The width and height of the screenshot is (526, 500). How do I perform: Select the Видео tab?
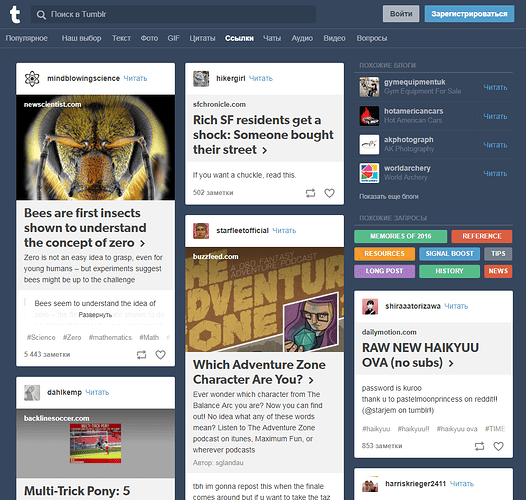tap(334, 38)
